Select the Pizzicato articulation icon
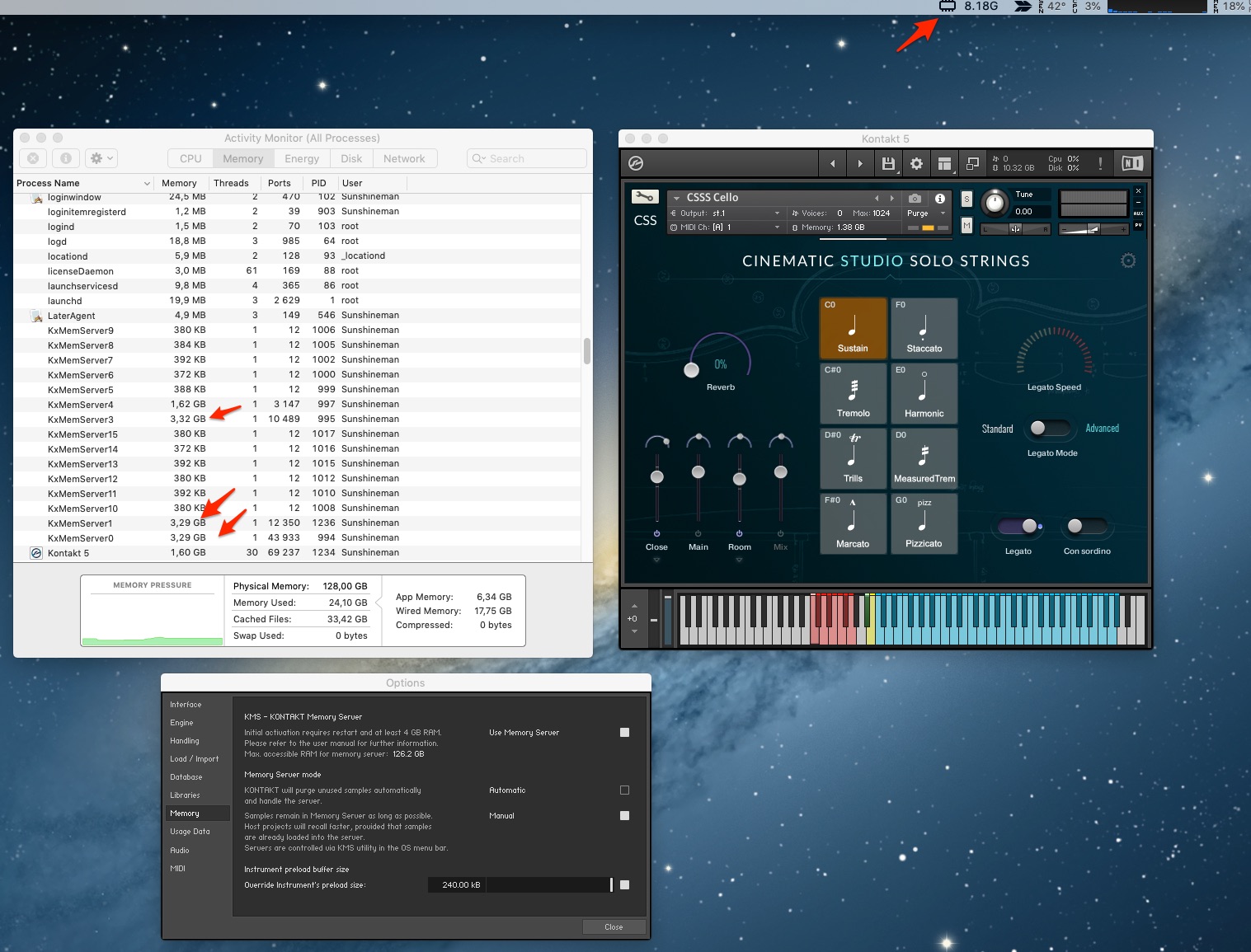This screenshot has width=1251, height=952. coord(924,523)
